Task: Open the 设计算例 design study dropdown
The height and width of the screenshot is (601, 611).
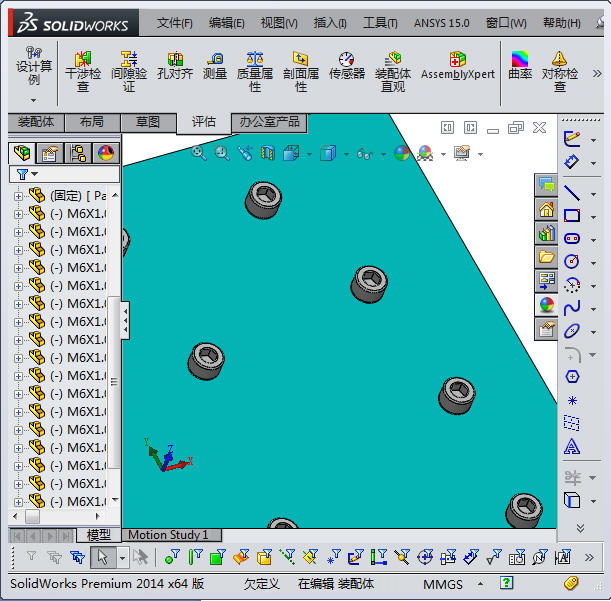Action: tap(33, 100)
